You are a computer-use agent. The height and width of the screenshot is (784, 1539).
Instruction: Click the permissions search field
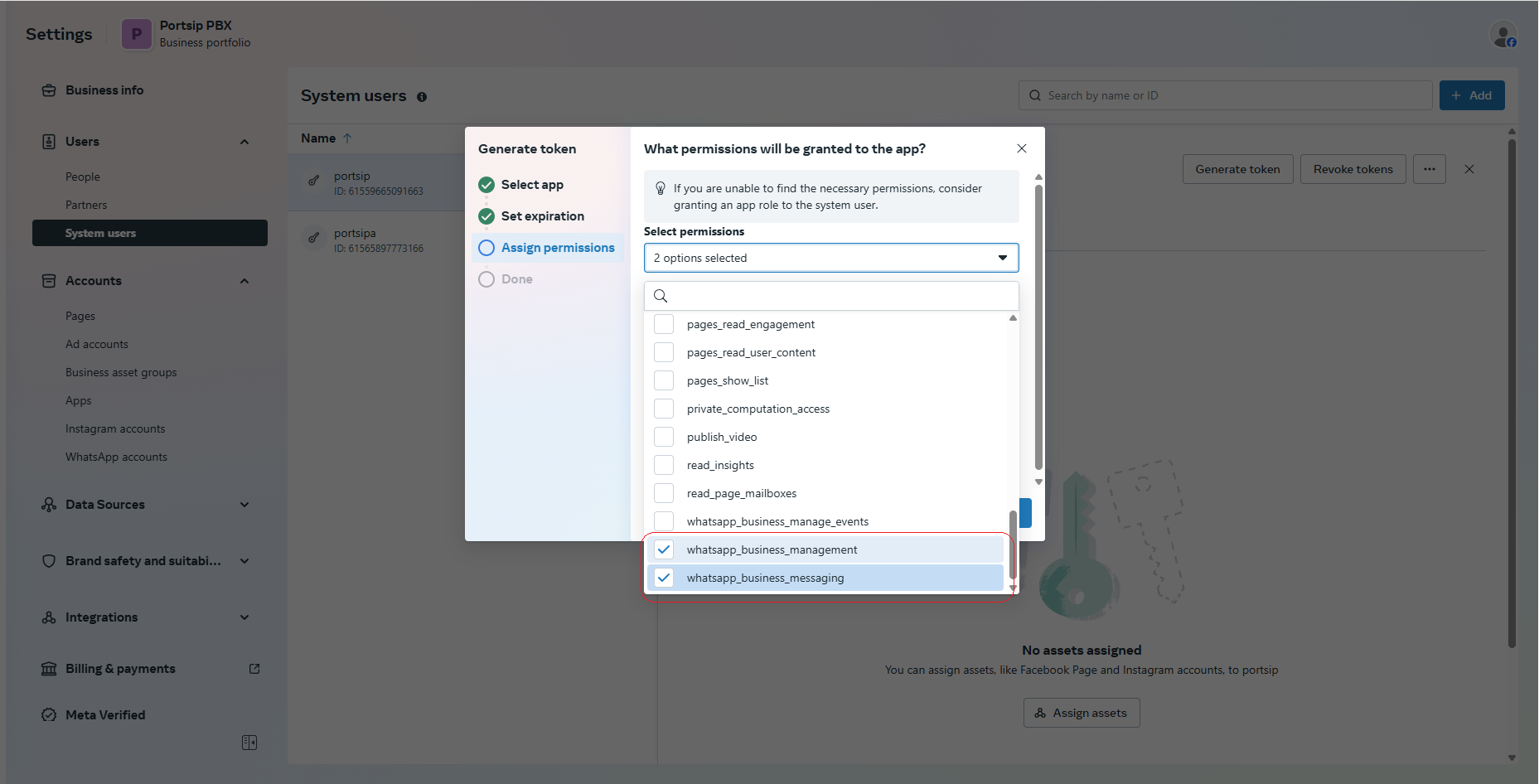click(837, 296)
